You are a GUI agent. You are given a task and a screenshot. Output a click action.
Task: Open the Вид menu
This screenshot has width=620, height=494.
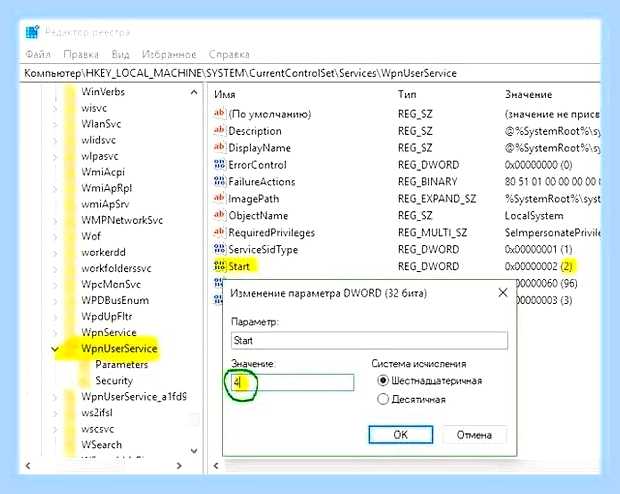pyautogui.click(x=121, y=54)
